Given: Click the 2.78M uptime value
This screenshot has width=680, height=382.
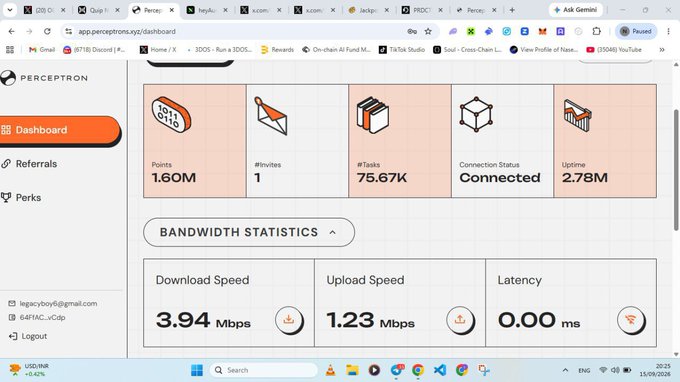Looking at the screenshot, I should click(585, 178).
